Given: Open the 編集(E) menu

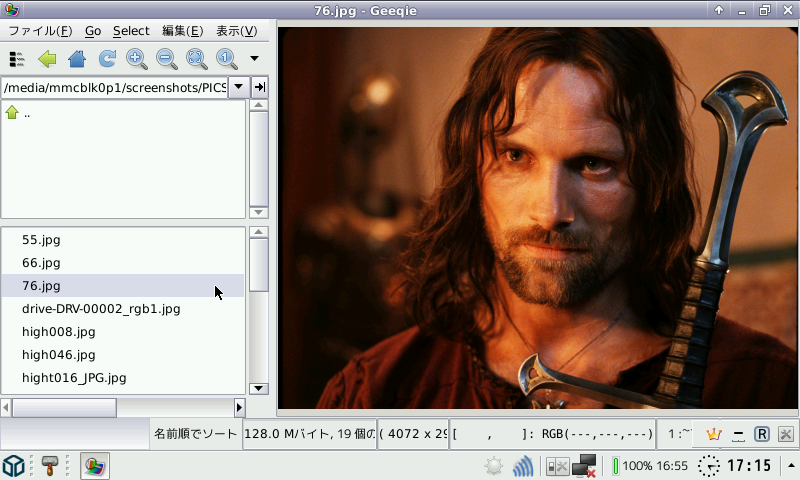Looking at the screenshot, I should [183, 31].
